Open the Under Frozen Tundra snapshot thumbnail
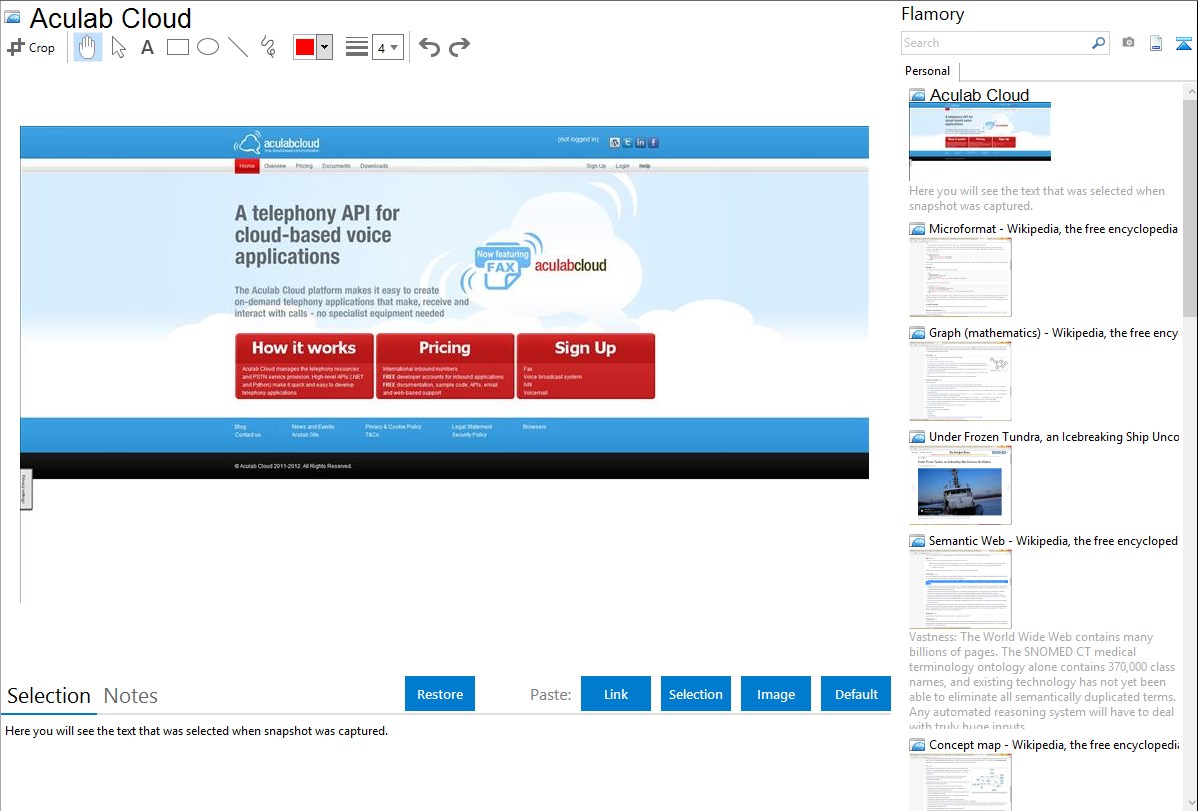The width and height of the screenshot is (1198, 811). coord(960,485)
